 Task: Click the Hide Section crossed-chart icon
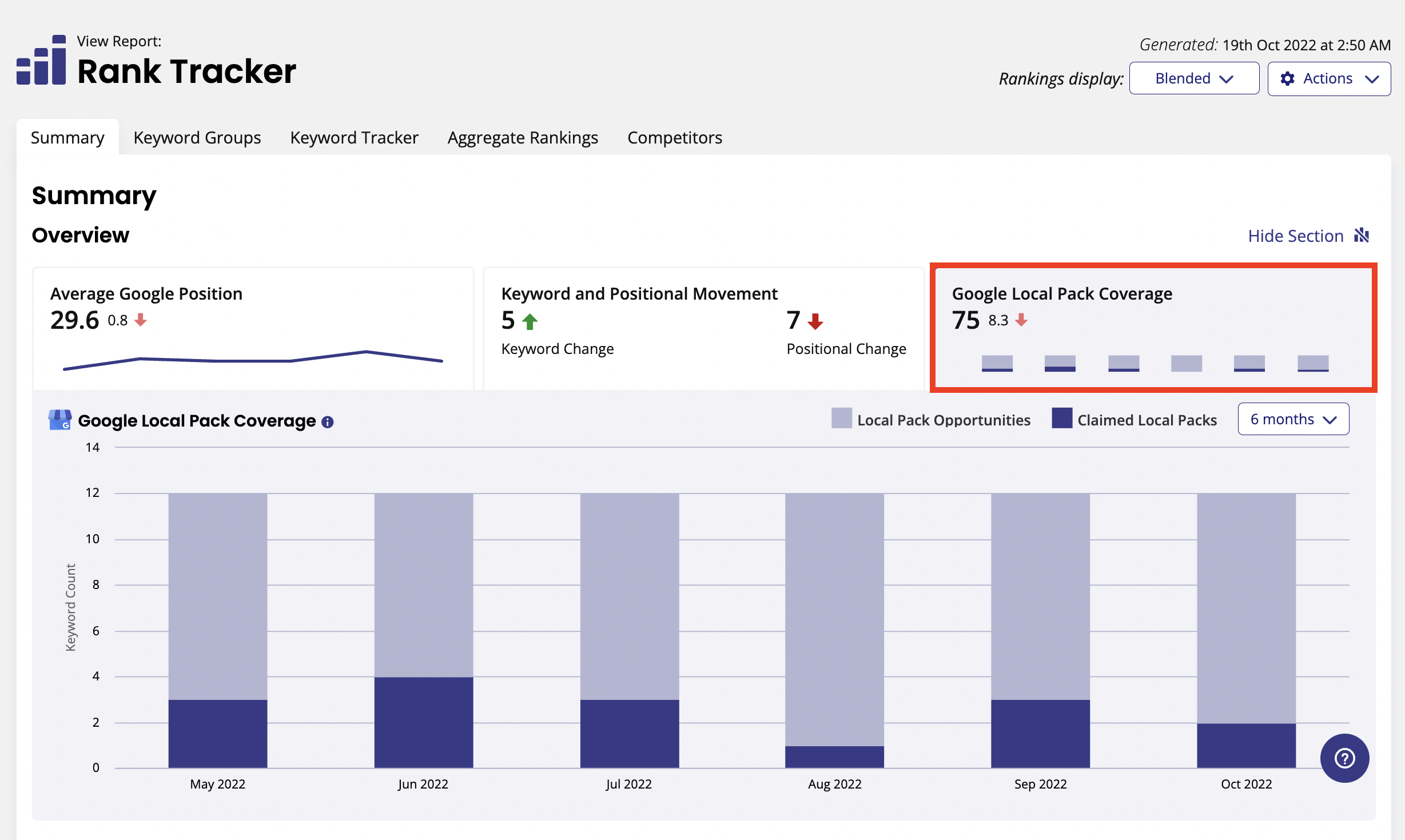pyautogui.click(x=1362, y=236)
